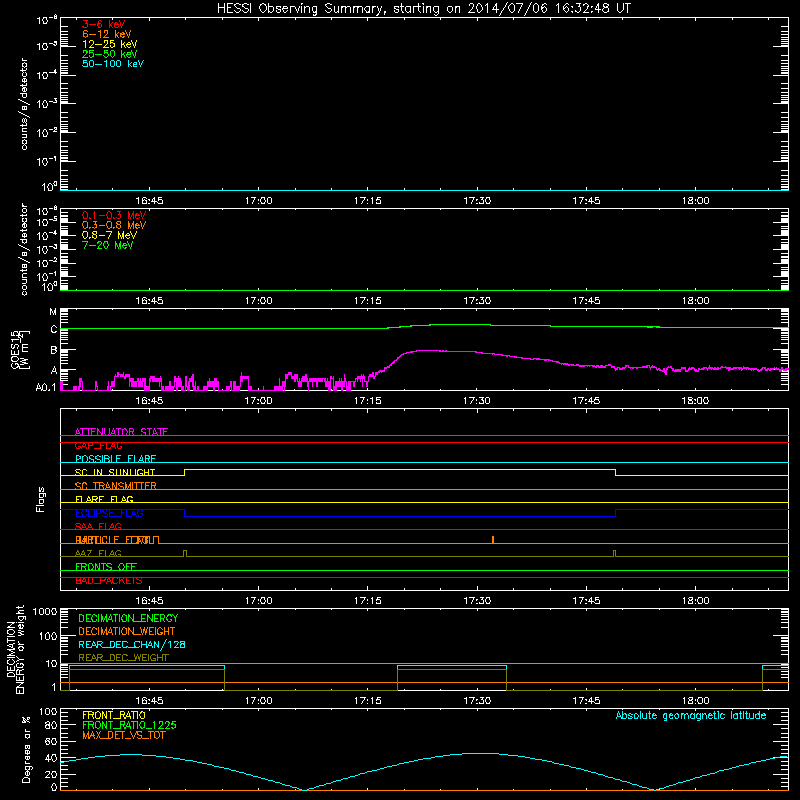The image size is (800, 800).
Task: Click the Degrees or % axis title
Action: [x=26, y=749]
